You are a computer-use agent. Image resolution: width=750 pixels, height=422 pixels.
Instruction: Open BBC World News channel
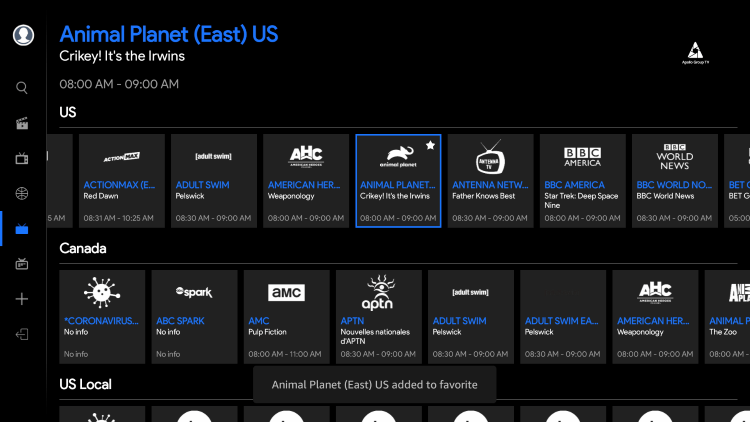click(x=674, y=181)
